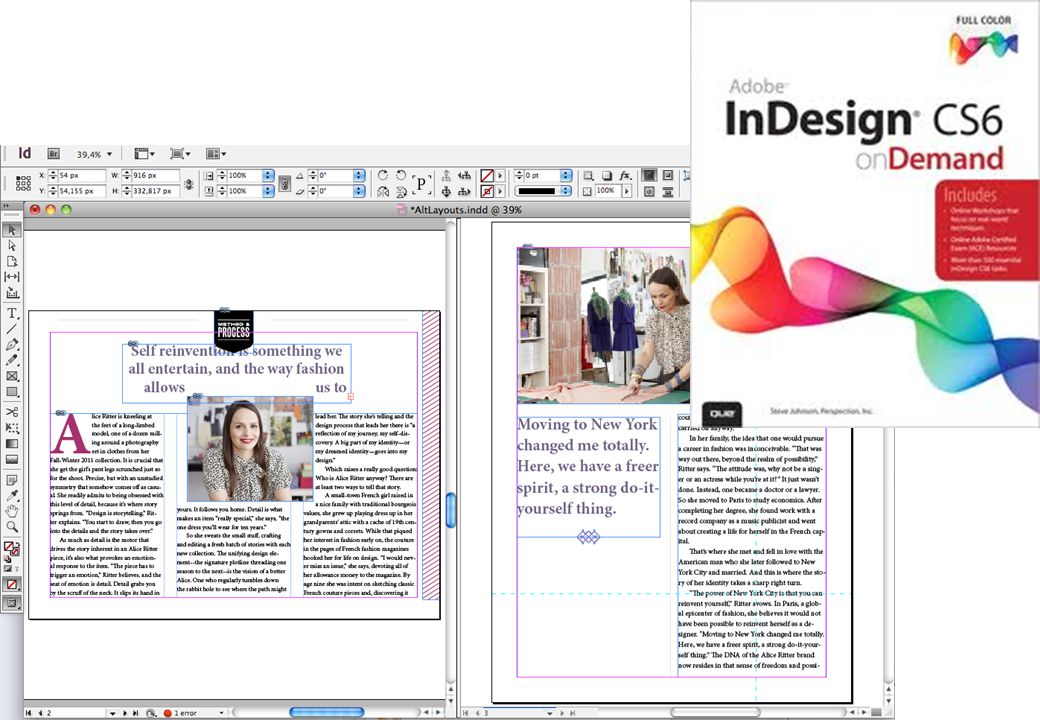The width and height of the screenshot is (1040, 720).
Task: Select the Direct Selection tool
Action: pos(12,246)
